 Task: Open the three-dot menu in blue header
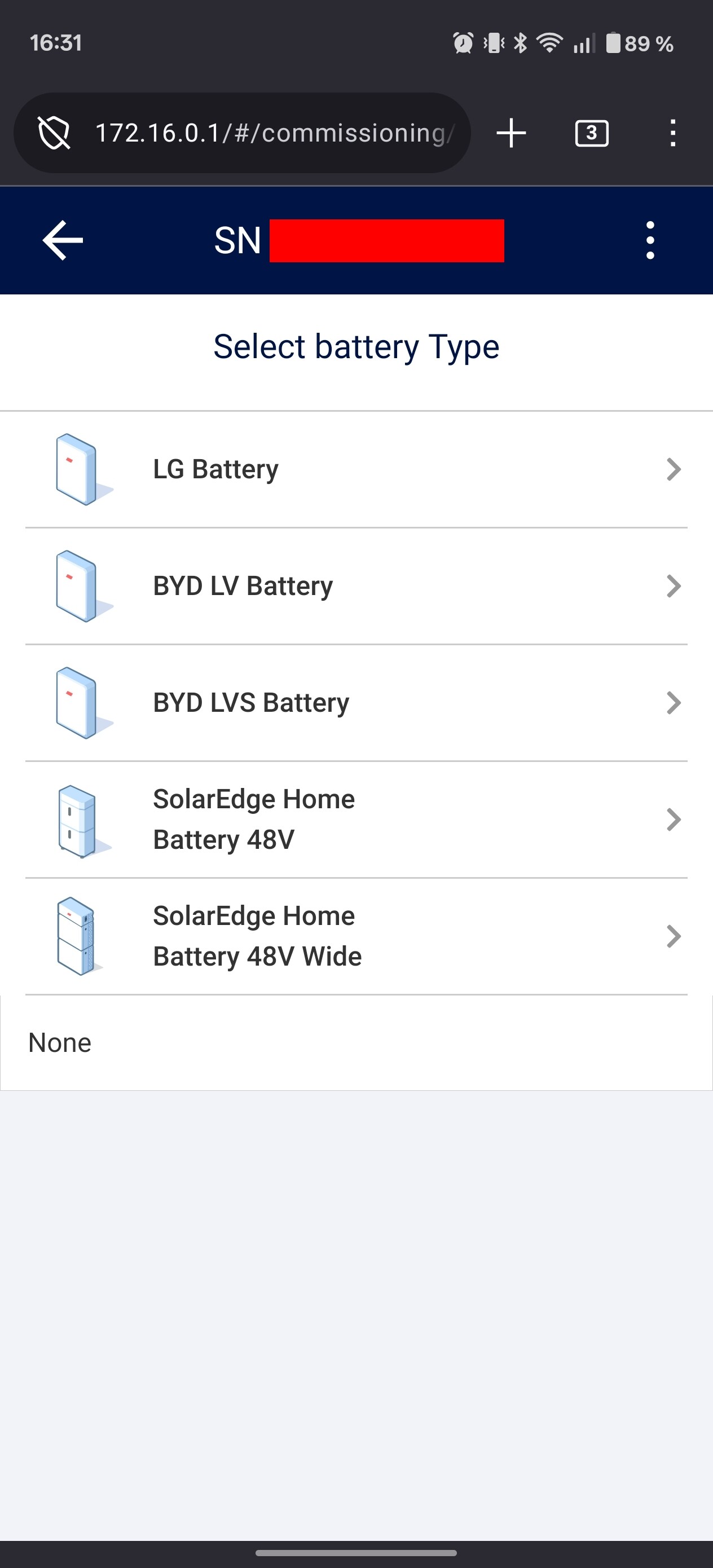[x=650, y=240]
